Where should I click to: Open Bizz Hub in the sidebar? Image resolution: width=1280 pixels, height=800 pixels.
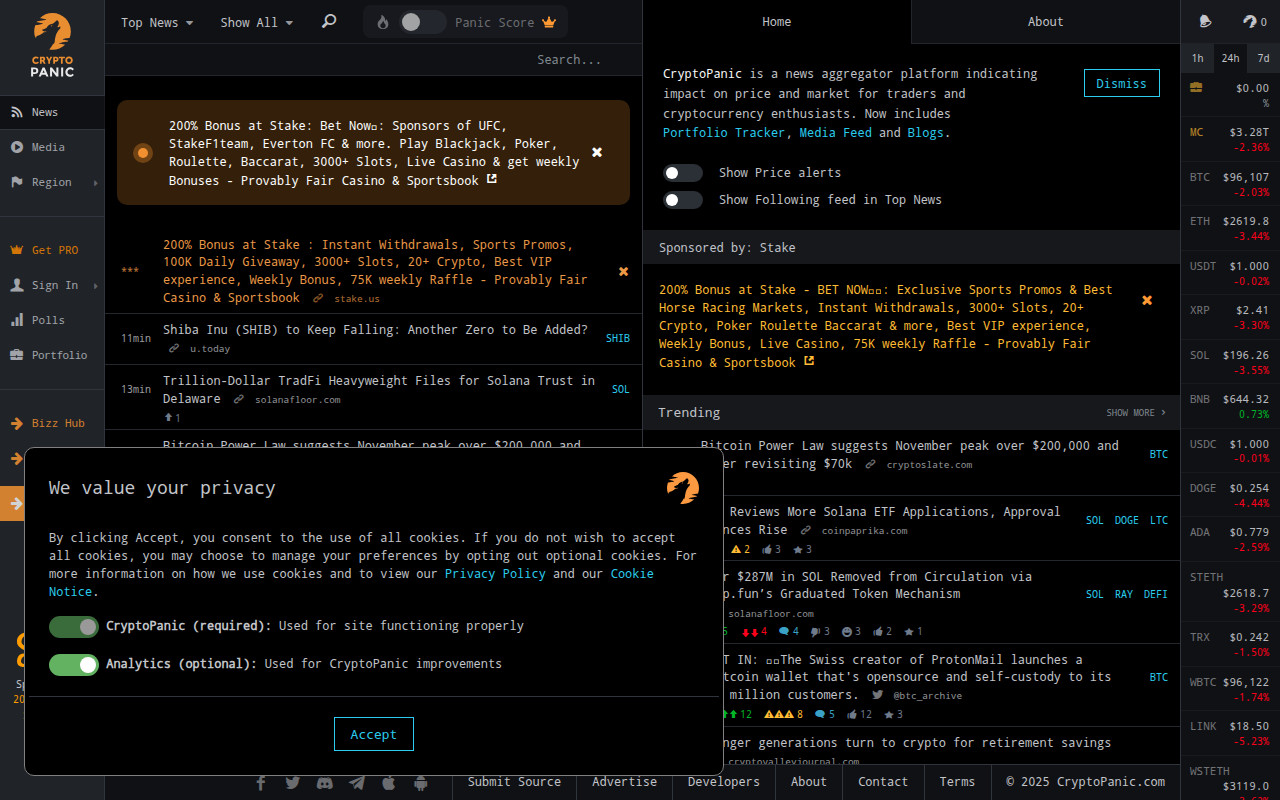tap(52, 423)
